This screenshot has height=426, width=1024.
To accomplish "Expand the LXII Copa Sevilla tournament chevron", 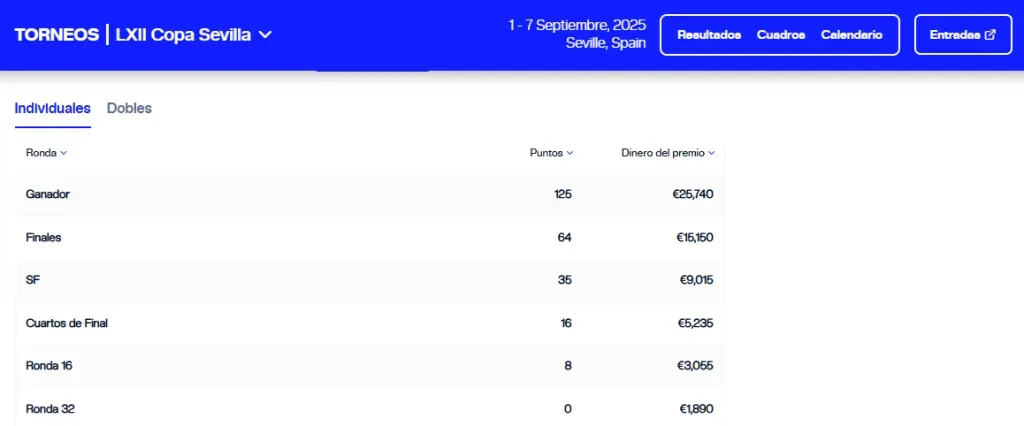I will coord(265,34).
